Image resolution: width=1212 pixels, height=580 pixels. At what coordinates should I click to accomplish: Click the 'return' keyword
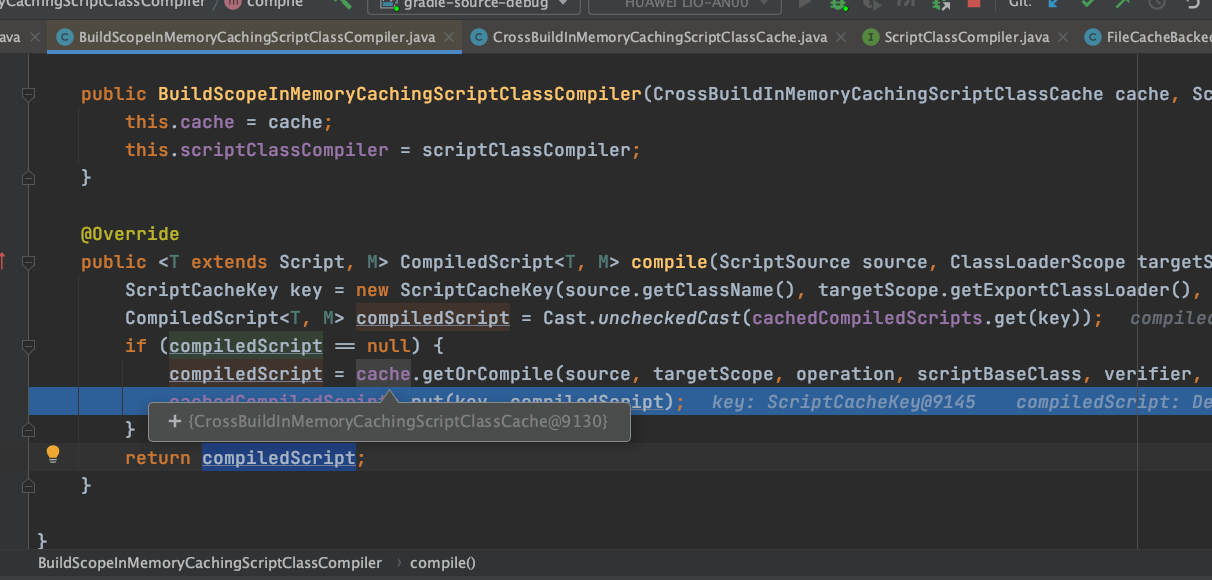coord(157,458)
